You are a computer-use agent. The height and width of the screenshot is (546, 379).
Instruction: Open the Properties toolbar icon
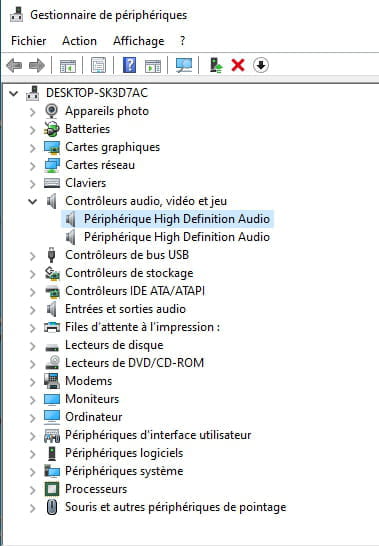pos(99,65)
